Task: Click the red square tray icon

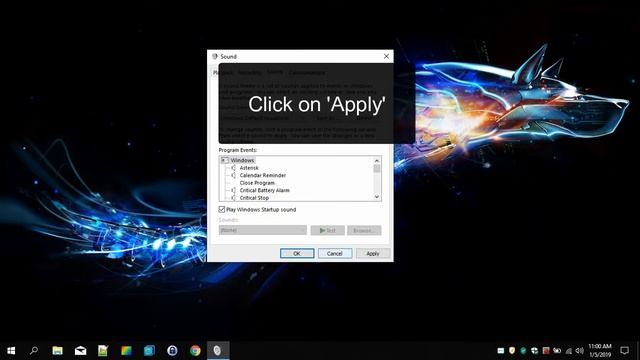Action: click(x=546, y=351)
